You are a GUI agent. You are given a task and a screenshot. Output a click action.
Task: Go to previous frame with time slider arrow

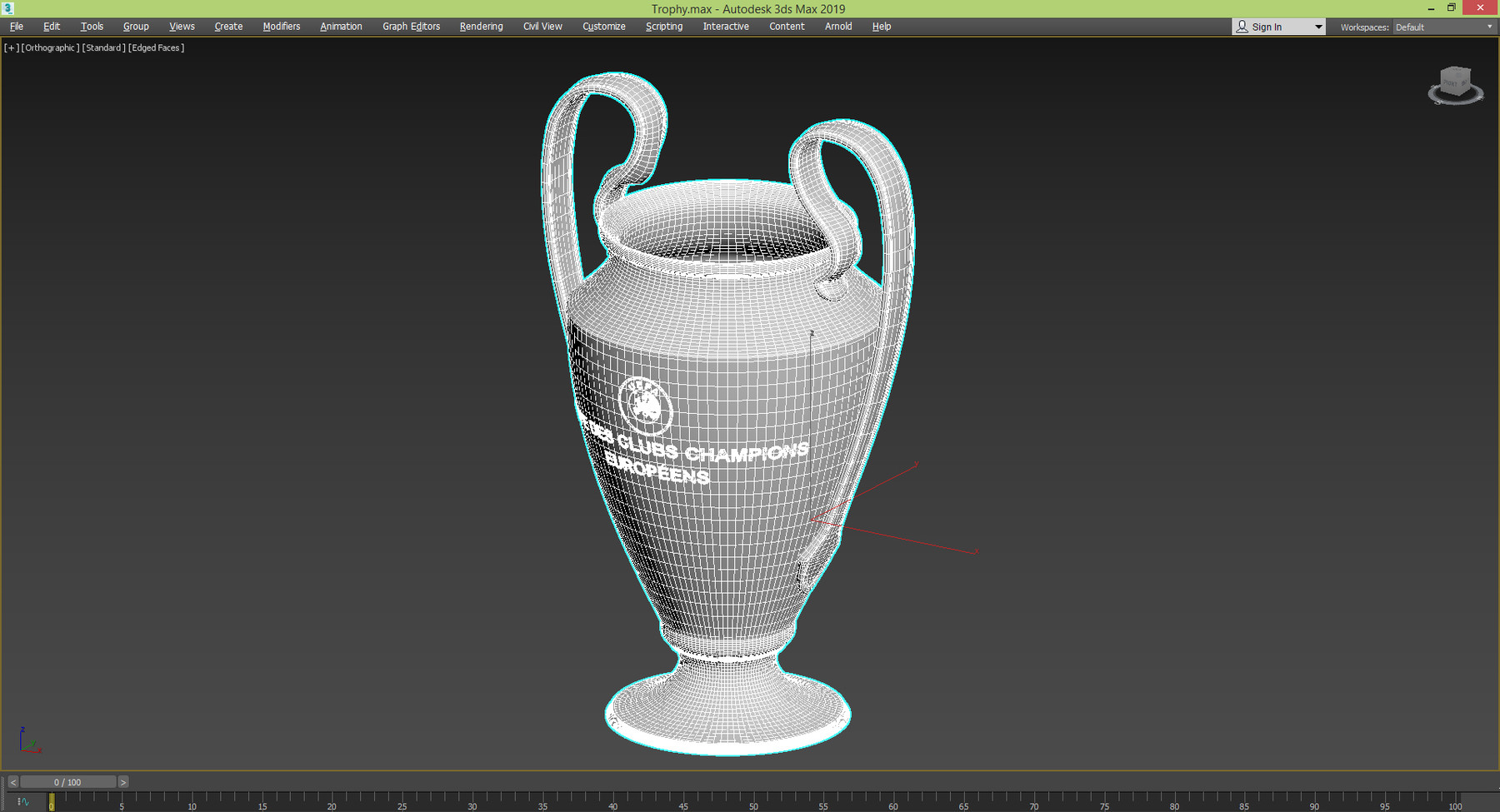pyautogui.click(x=12, y=782)
